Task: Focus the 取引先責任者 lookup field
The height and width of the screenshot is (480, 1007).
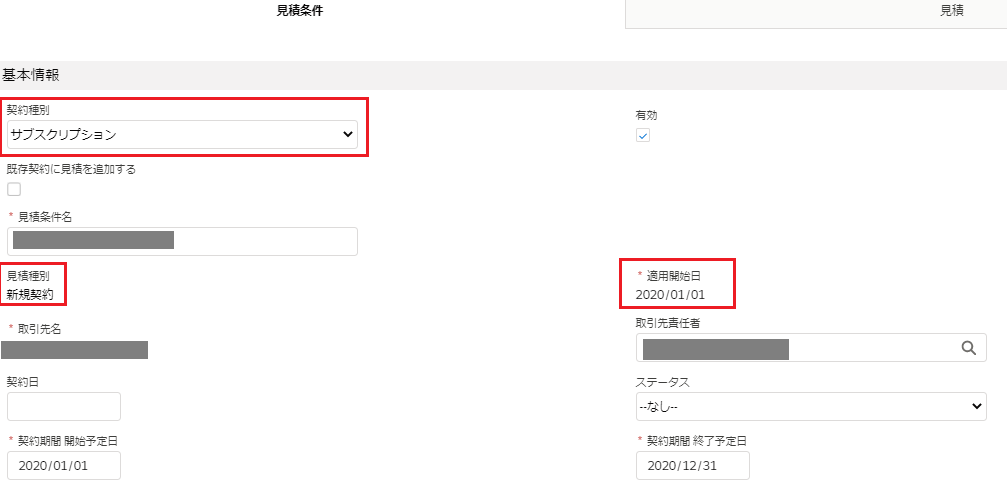Action: tap(795, 348)
